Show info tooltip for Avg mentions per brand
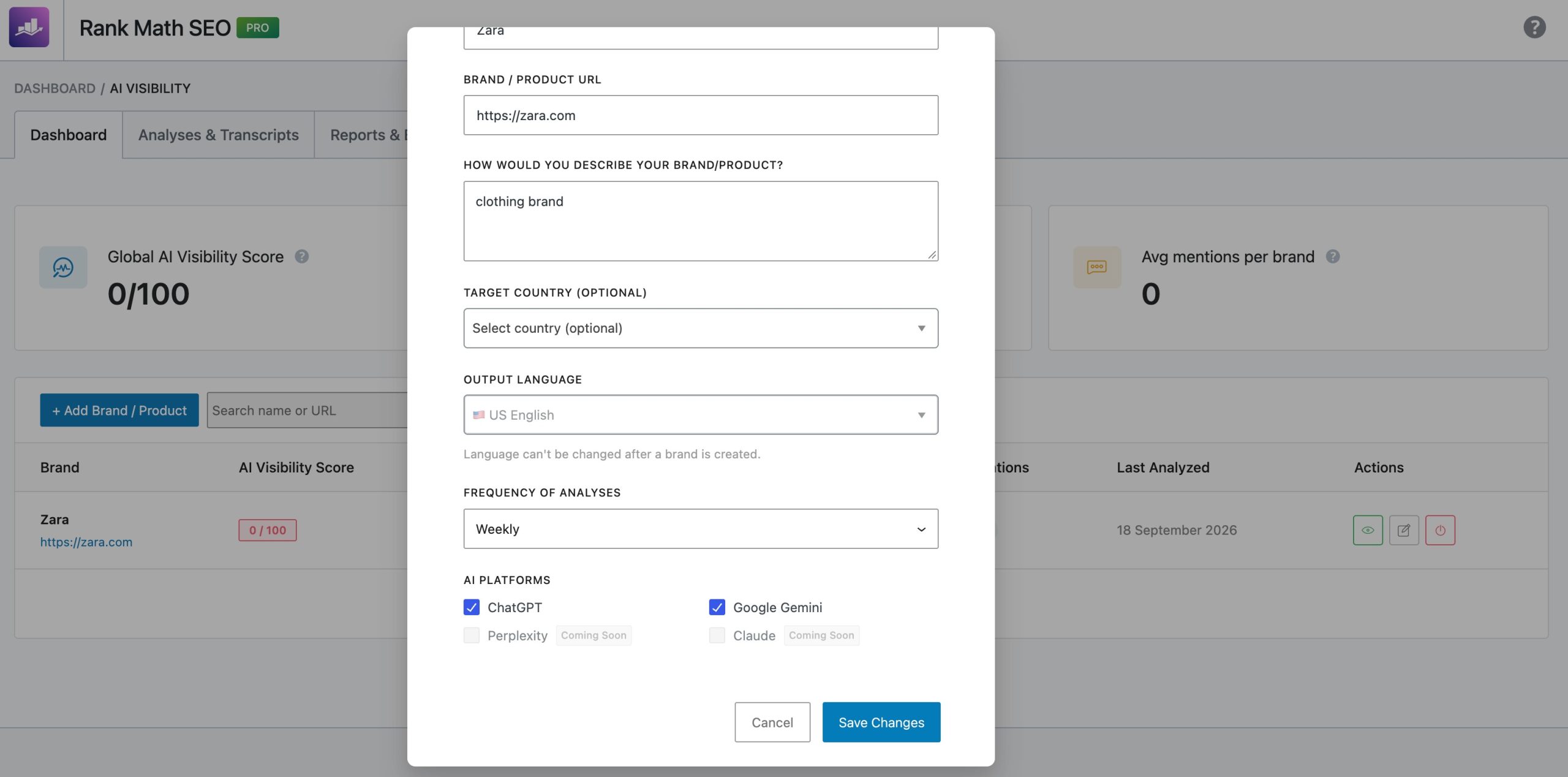 tap(1333, 257)
